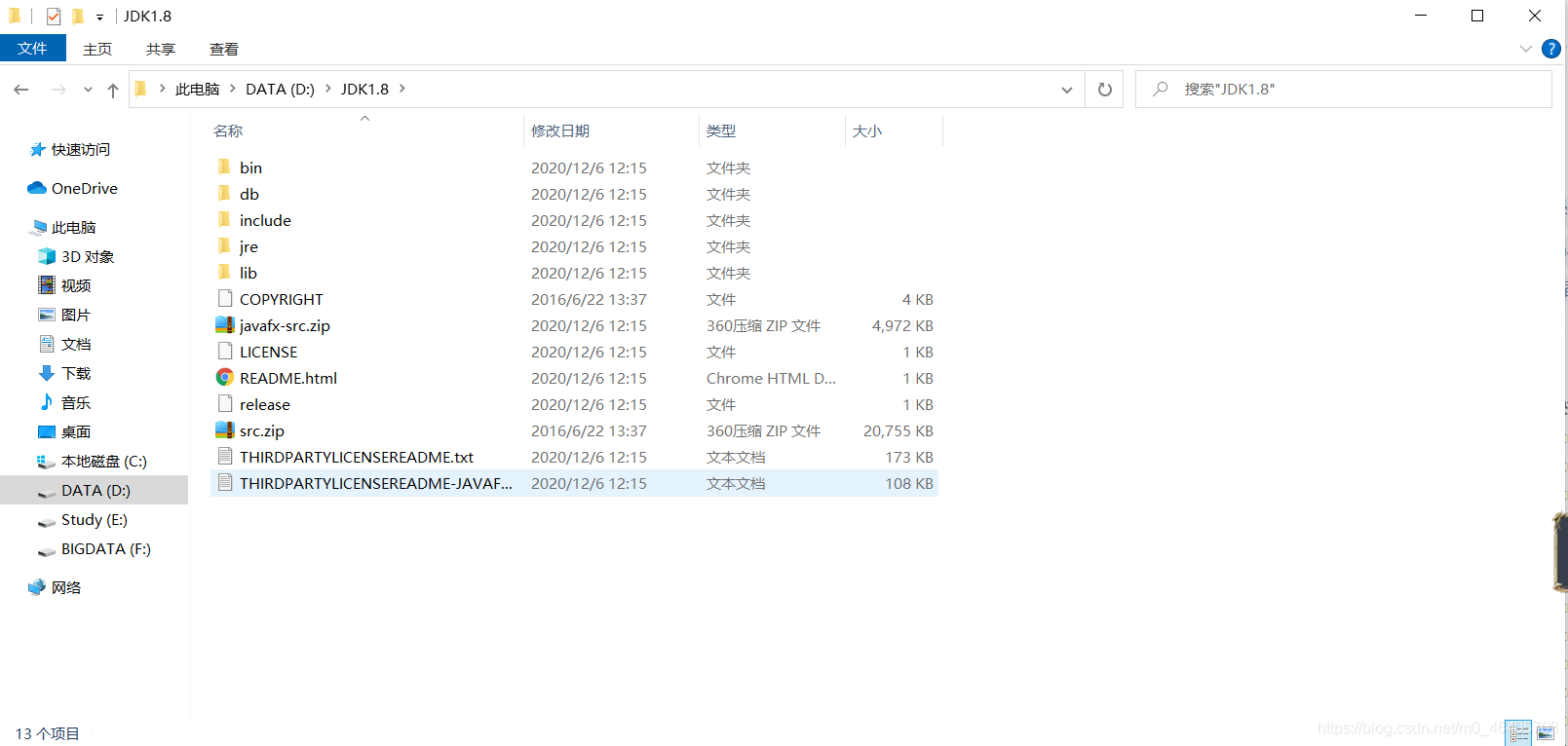Click the OneDrive cloud icon

[x=37, y=188]
